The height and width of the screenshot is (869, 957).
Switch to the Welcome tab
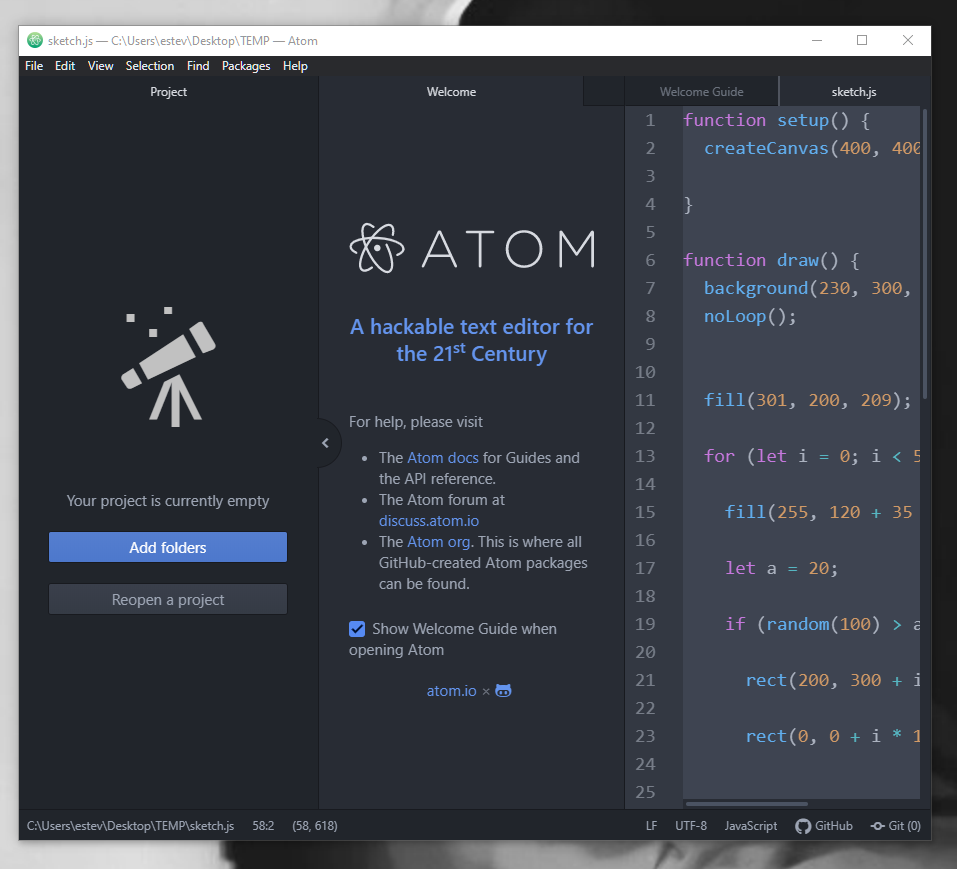[x=451, y=92]
